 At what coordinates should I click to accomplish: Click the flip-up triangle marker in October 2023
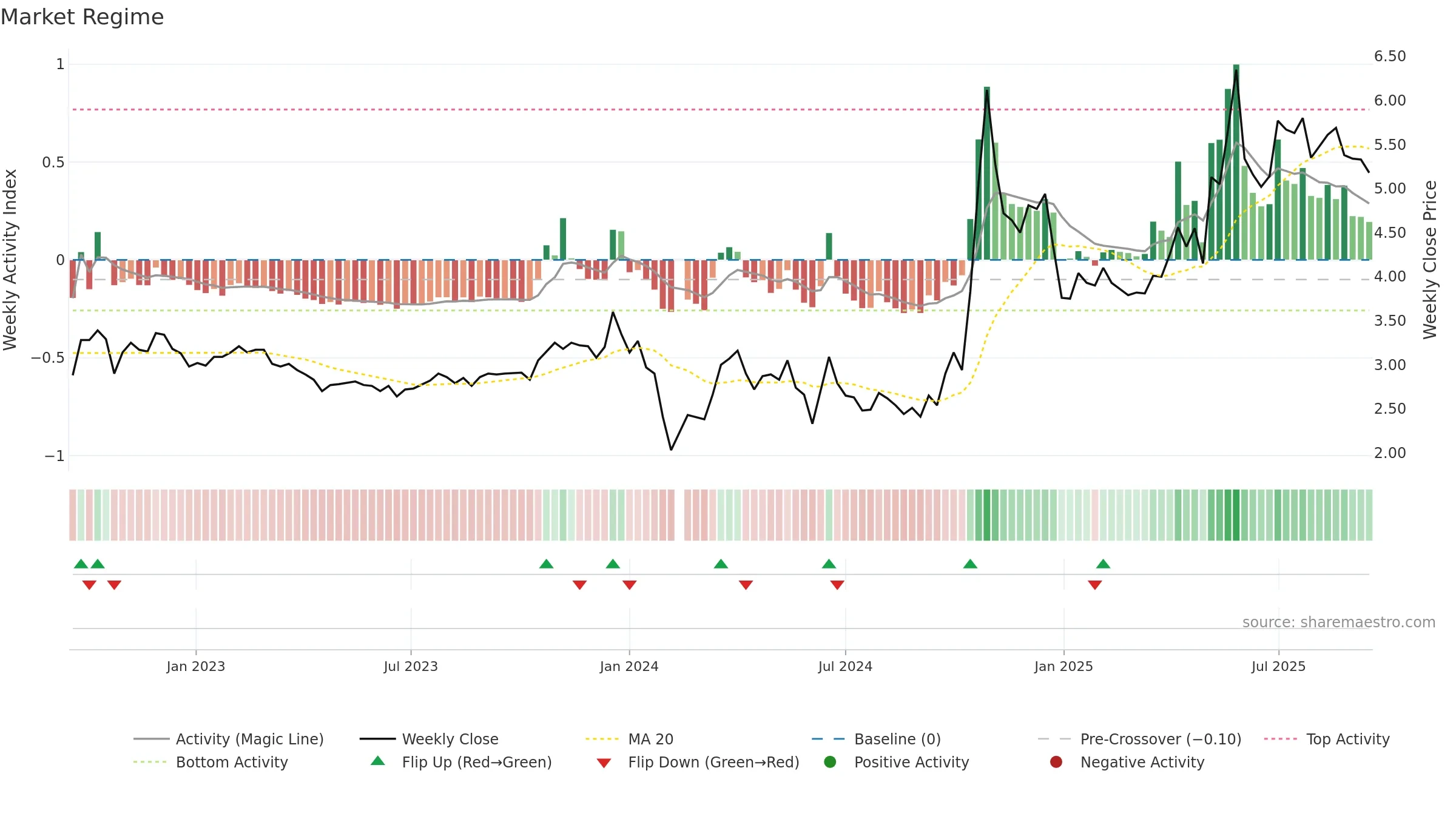[x=546, y=564]
